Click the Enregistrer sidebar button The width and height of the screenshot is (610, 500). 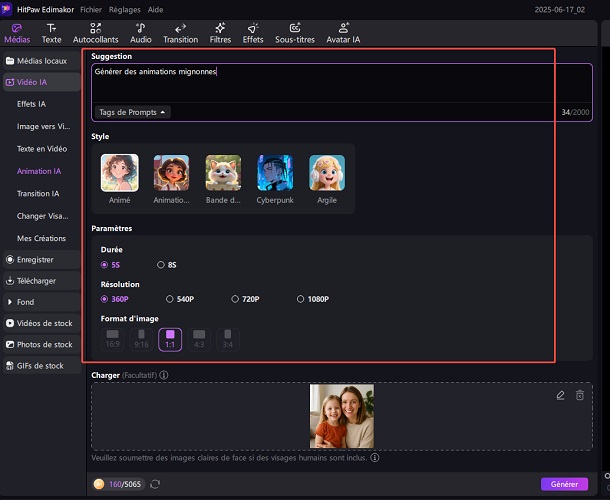42,260
